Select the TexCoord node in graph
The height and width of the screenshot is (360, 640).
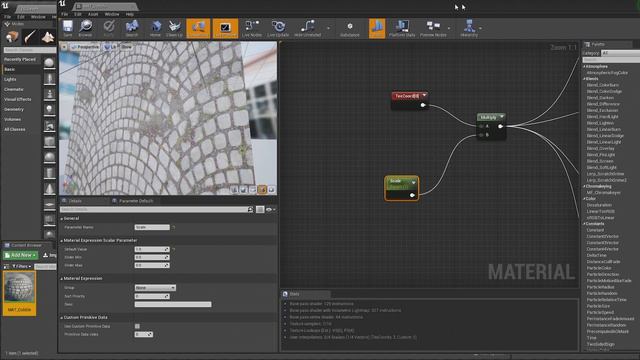tap(409, 100)
